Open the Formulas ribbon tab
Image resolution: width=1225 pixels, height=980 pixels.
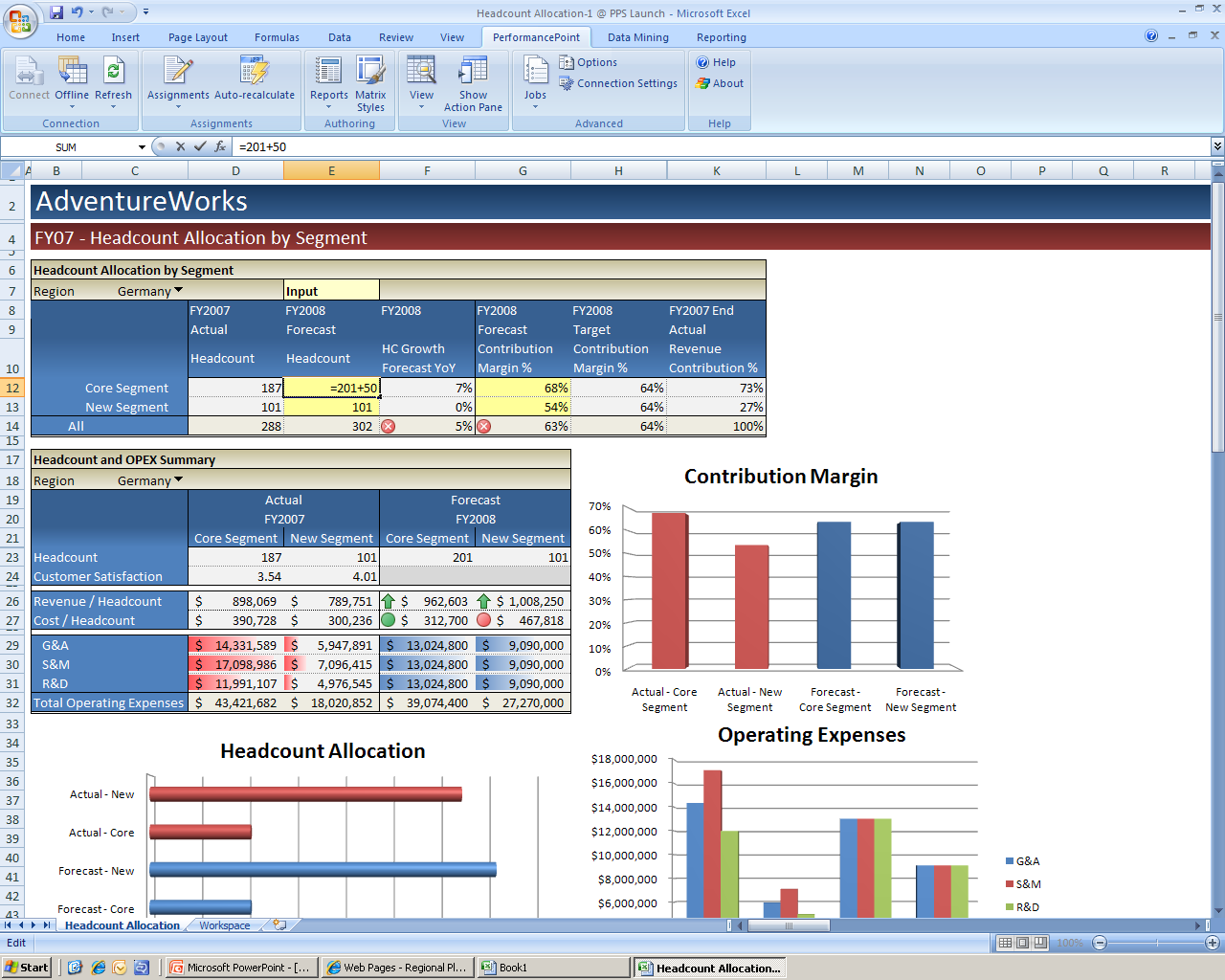[277, 37]
